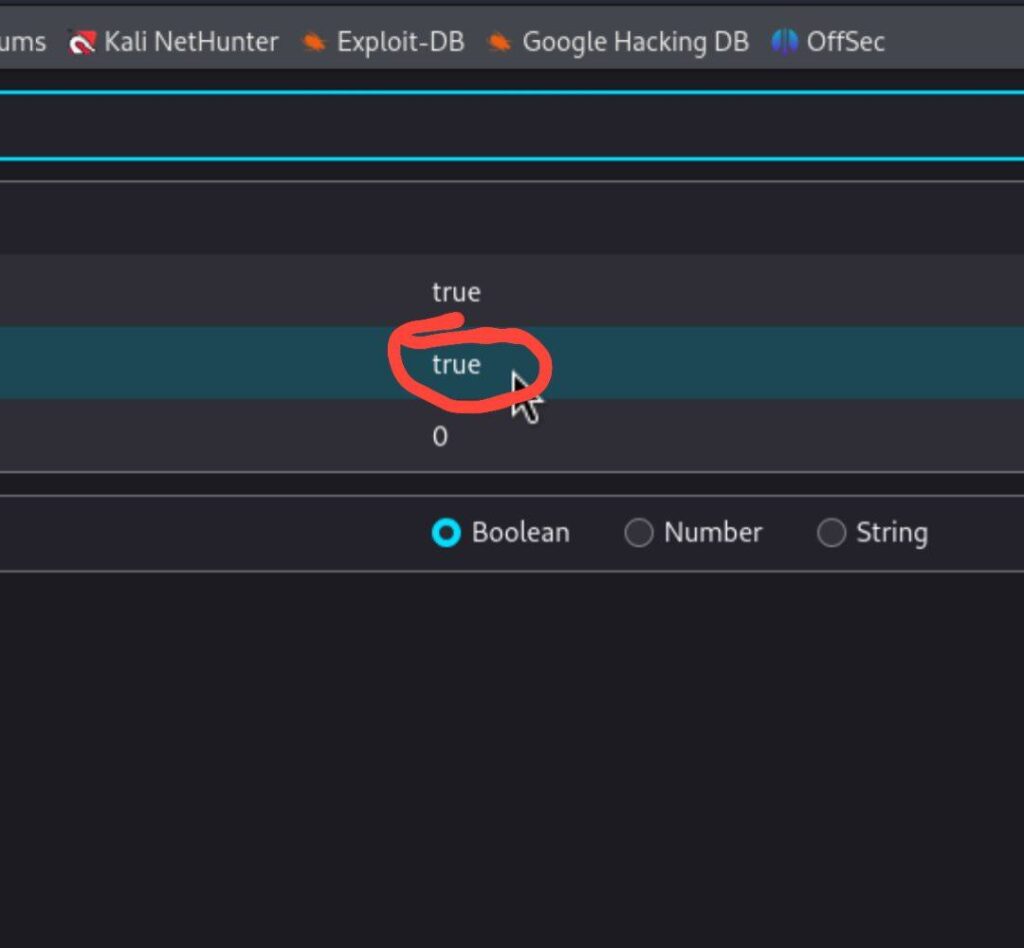Click the Exploit-DB orange bug icon
The image size is (1024, 948).
coord(314,42)
